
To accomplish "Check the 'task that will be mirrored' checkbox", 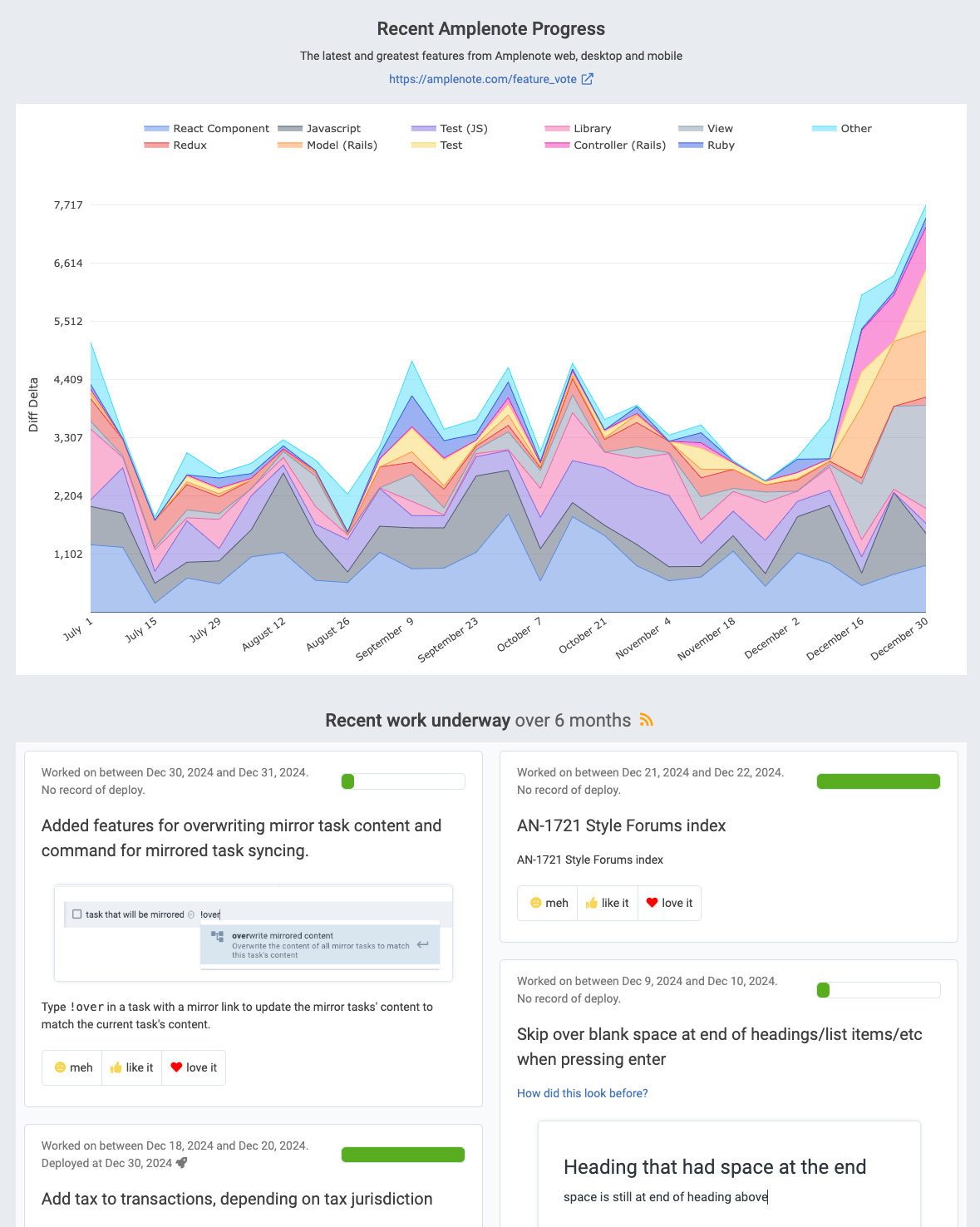I will point(77,914).
